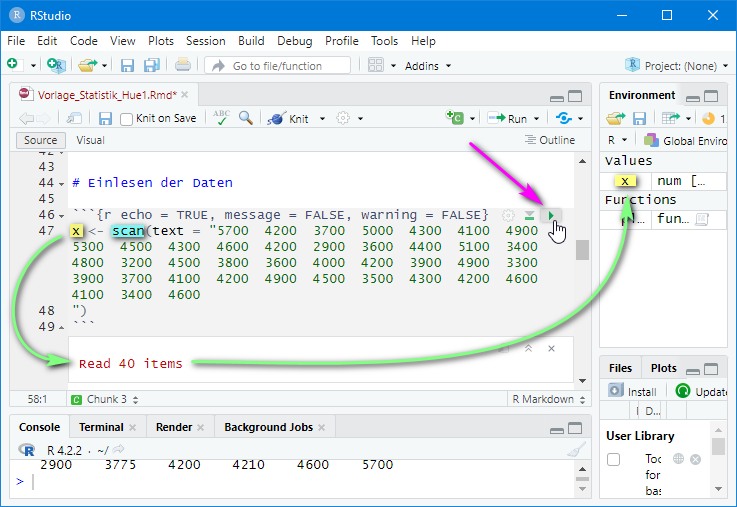737x507 pixels.
Task: Switch to the Files tab
Action: click(x=620, y=368)
